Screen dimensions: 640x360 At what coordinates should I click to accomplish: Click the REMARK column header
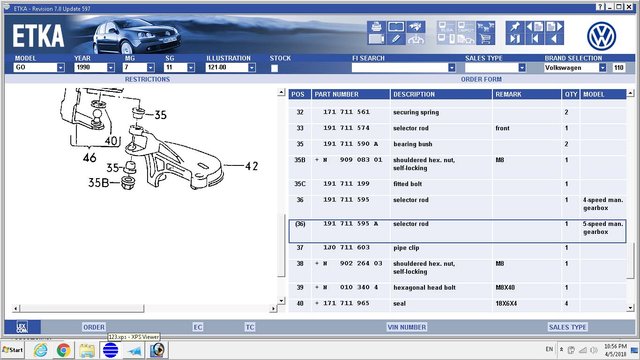[x=527, y=94]
